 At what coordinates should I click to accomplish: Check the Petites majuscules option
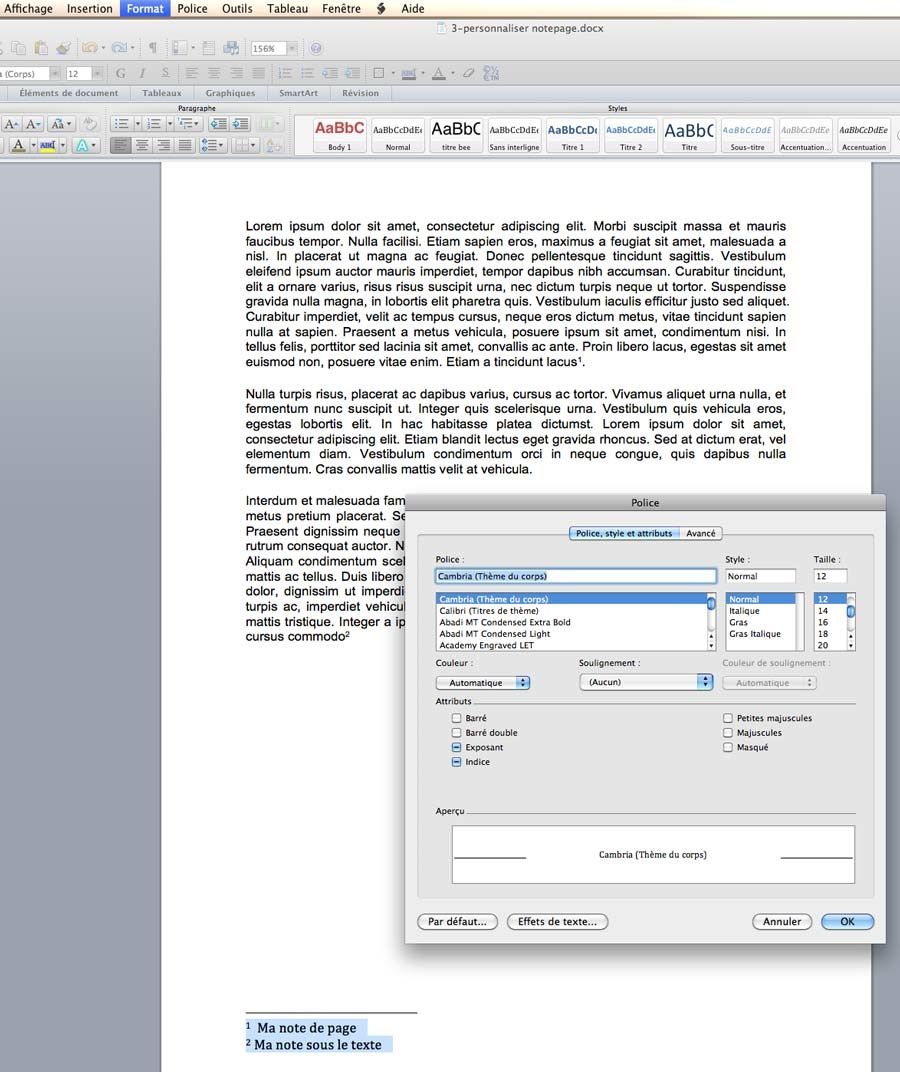coord(728,718)
